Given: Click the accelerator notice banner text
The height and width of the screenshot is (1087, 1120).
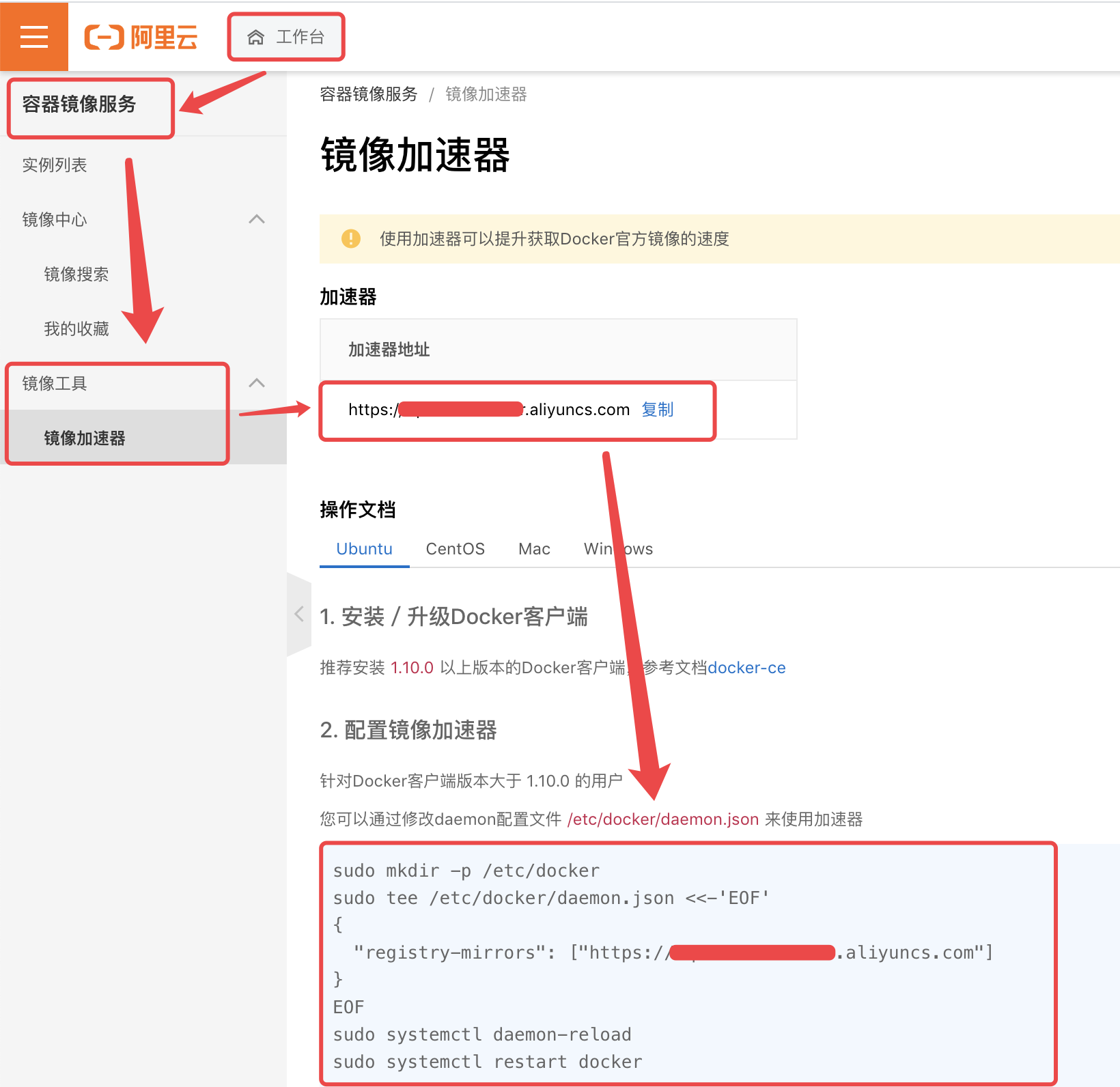Looking at the screenshot, I should (555, 239).
